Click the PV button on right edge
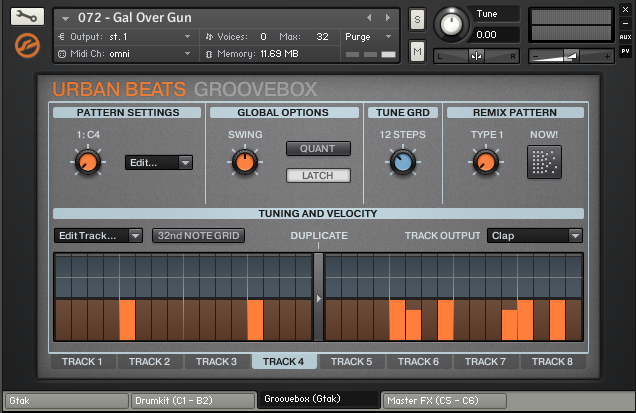 [625, 50]
